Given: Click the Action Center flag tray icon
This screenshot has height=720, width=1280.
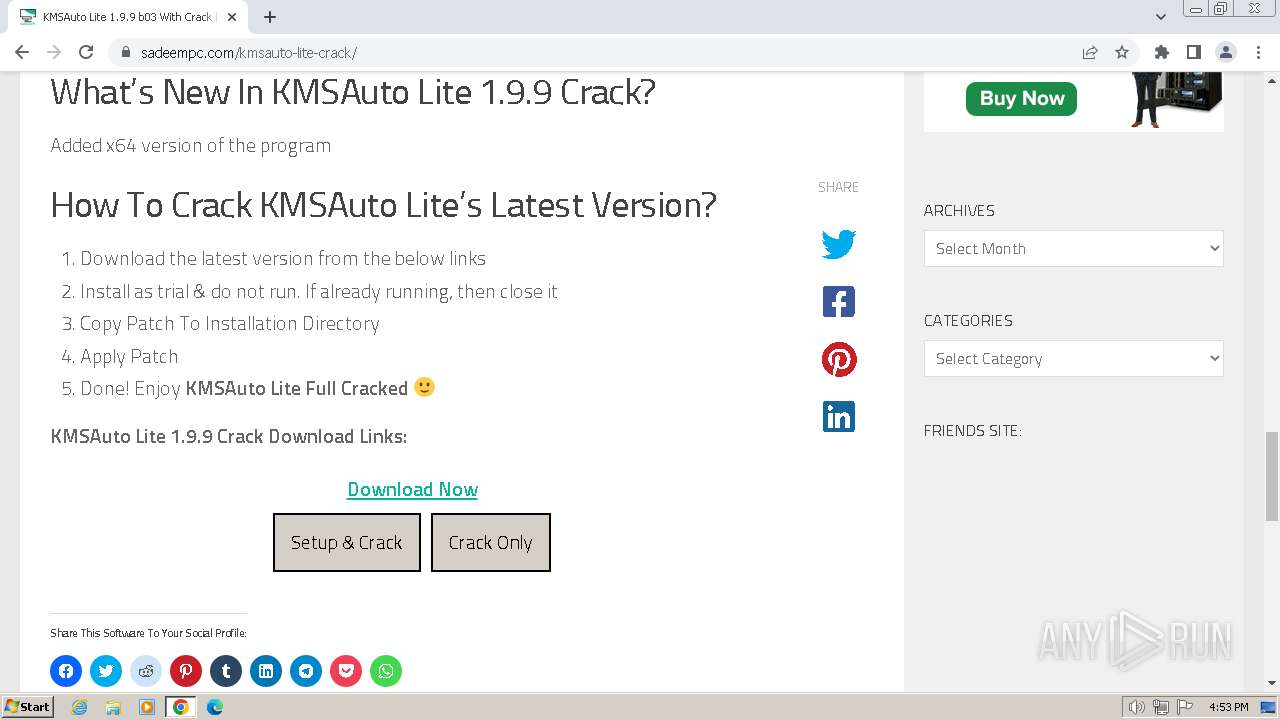Looking at the screenshot, I should [x=1184, y=707].
